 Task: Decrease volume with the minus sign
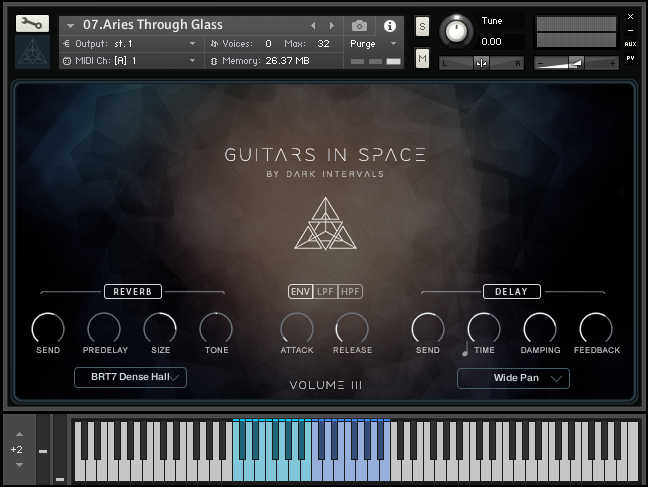pos(541,64)
